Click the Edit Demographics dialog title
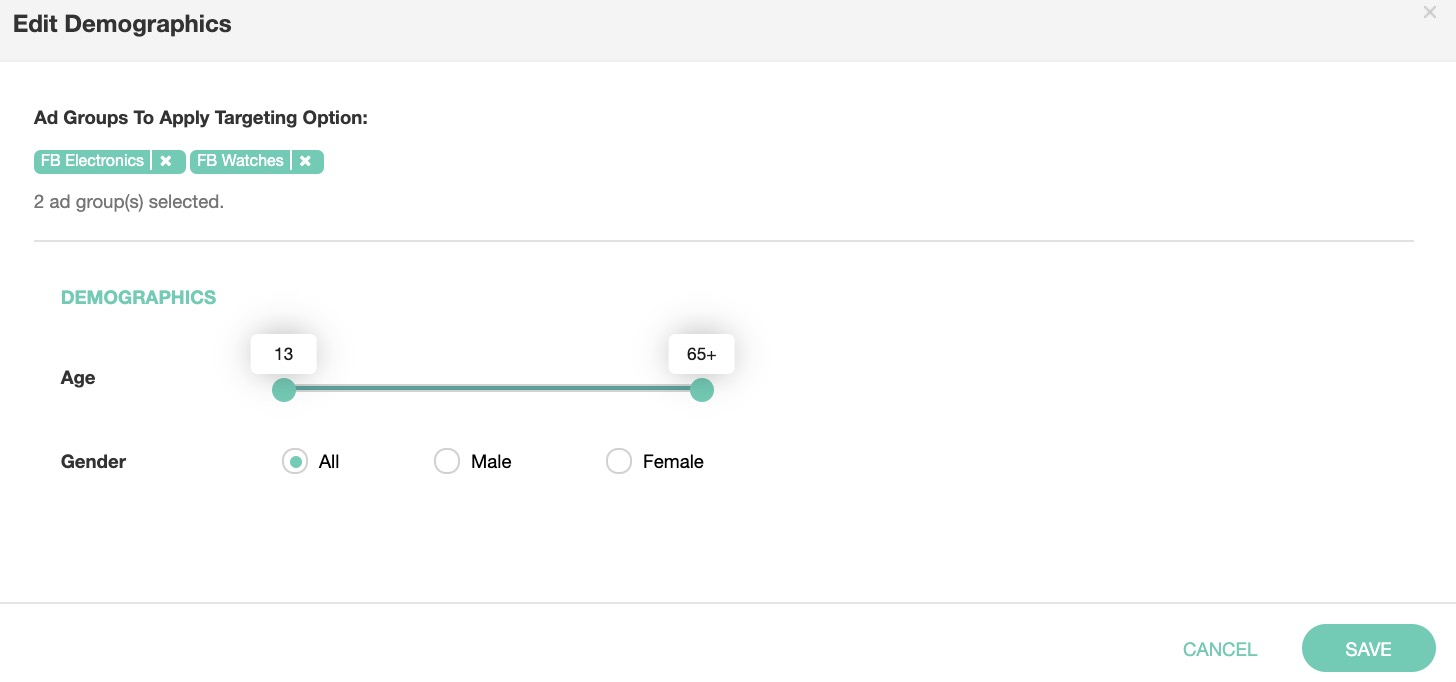The height and width of the screenshot is (682, 1456). 122,25
